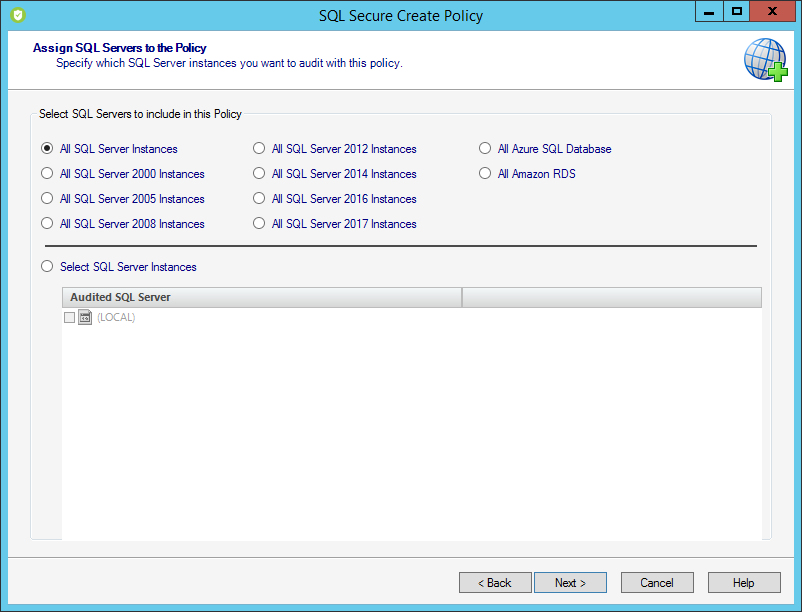The height and width of the screenshot is (612, 802).
Task: Click the Audited SQL Server column header
Action: [x=262, y=297]
